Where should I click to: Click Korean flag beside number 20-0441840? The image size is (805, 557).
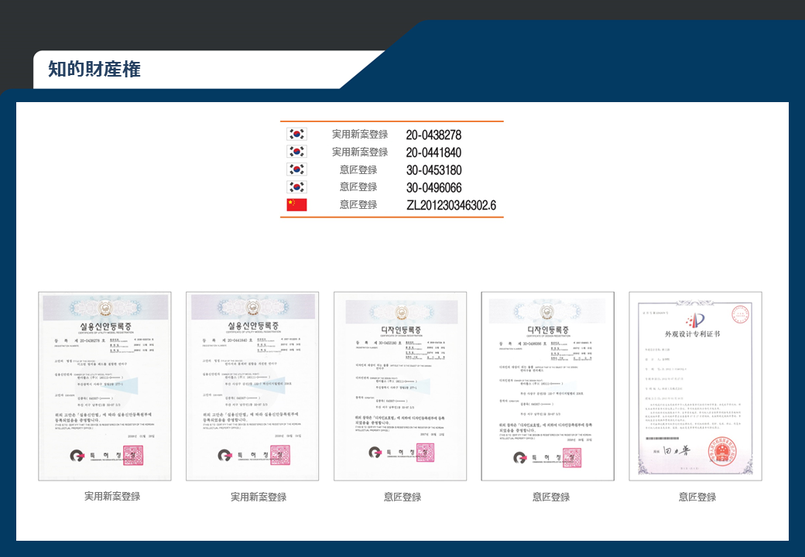point(297,151)
